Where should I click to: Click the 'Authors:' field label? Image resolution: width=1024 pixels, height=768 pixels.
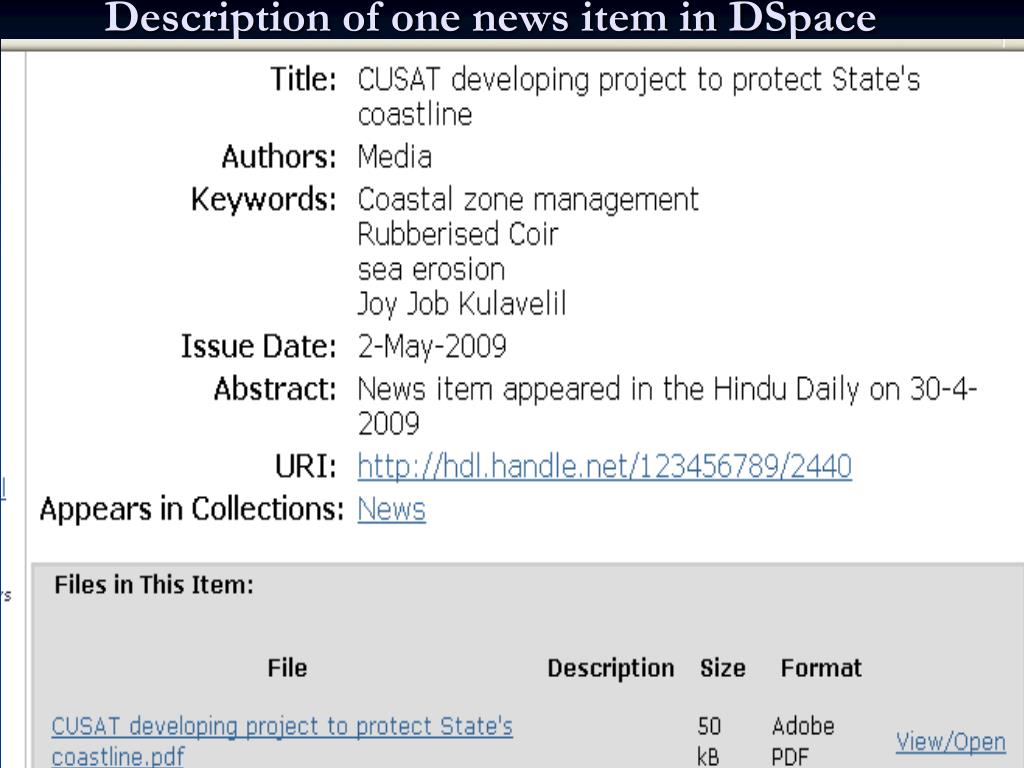point(279,157)
